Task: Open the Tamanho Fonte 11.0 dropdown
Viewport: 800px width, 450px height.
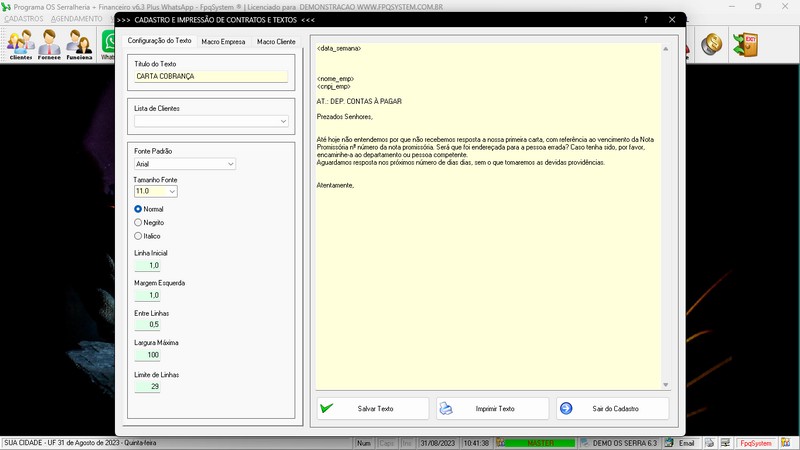Action: tap(172, 191)
